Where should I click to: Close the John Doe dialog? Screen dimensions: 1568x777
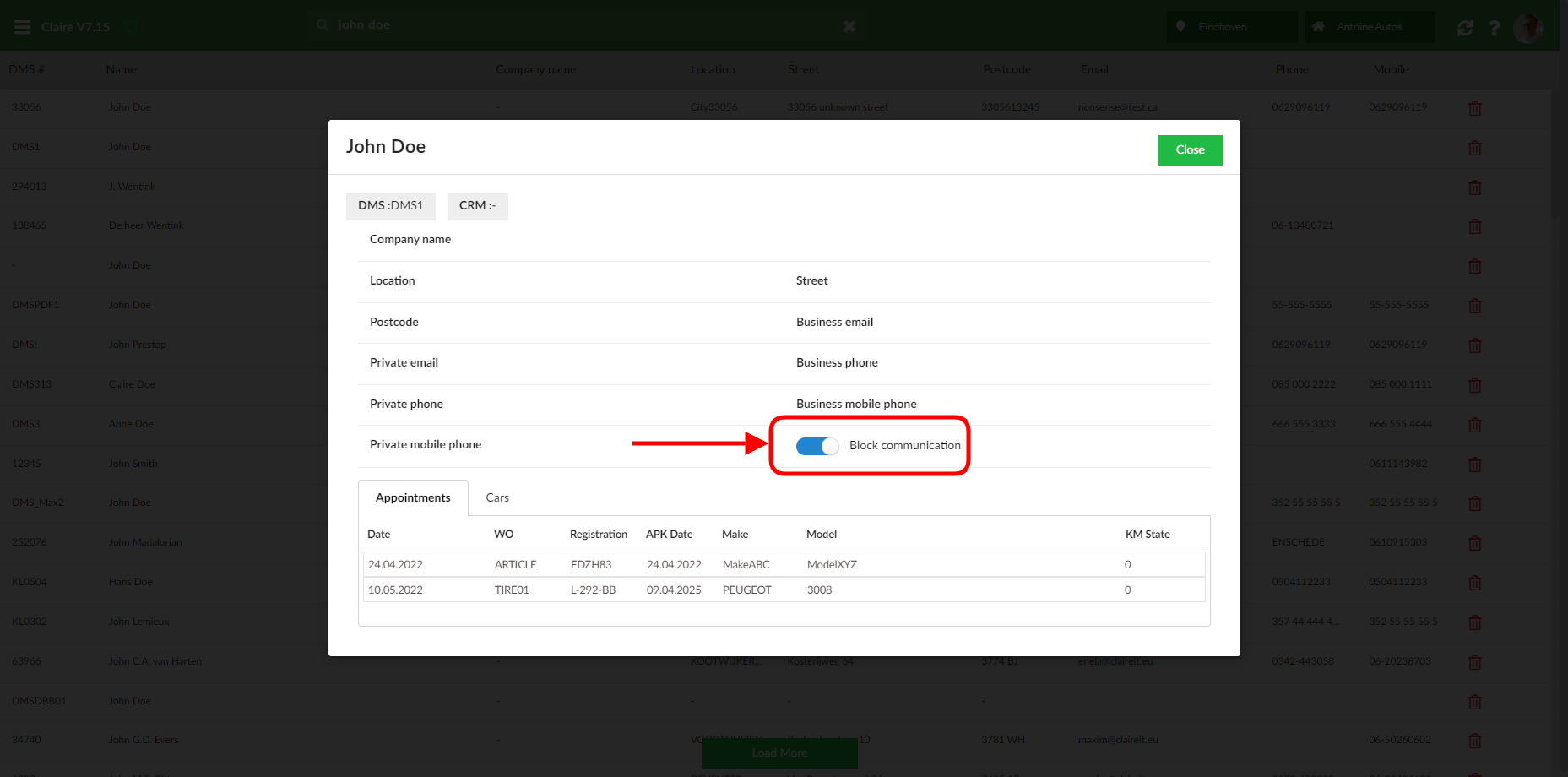1190,150
